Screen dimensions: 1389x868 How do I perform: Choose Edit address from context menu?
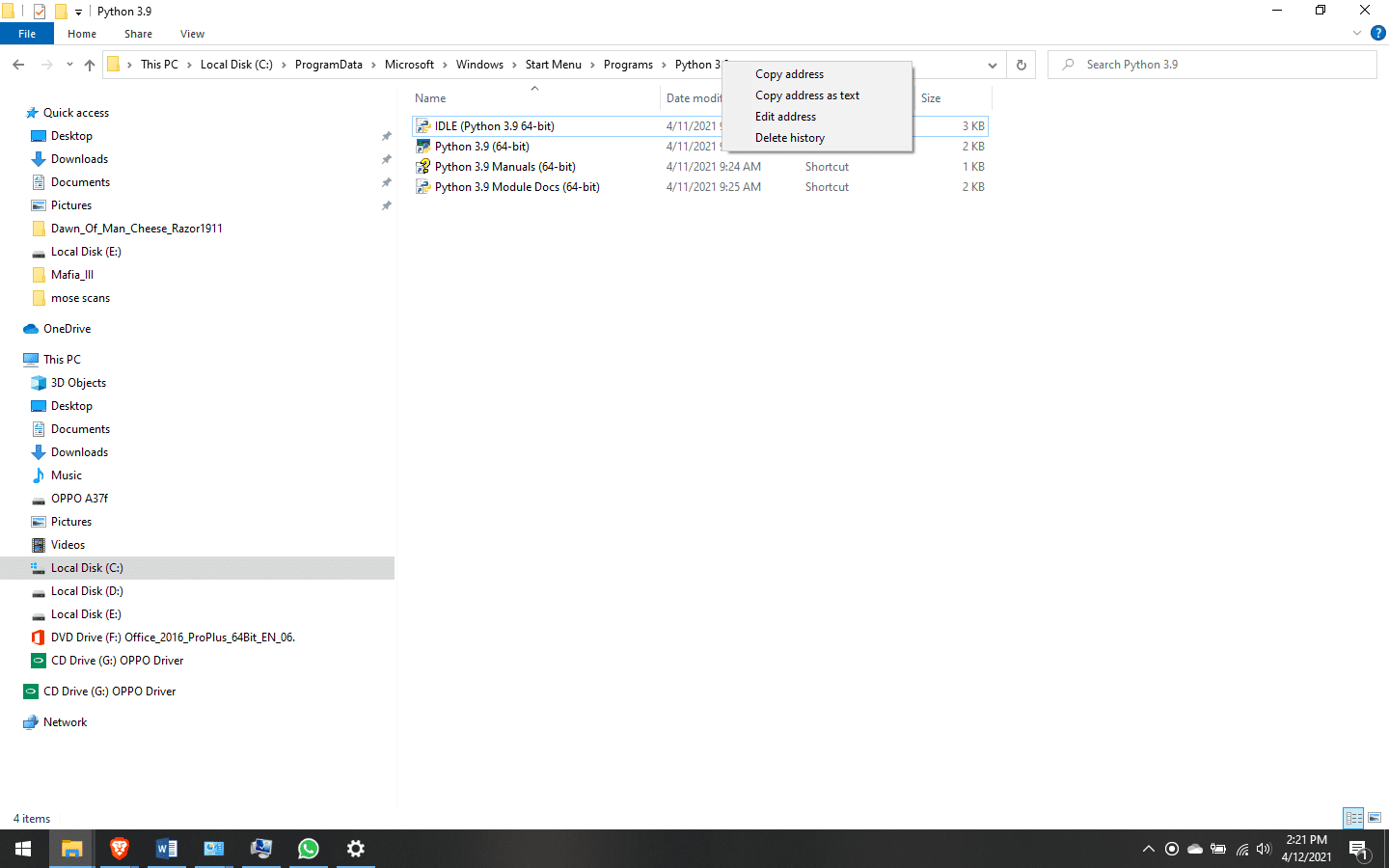(x=817, y=117)
